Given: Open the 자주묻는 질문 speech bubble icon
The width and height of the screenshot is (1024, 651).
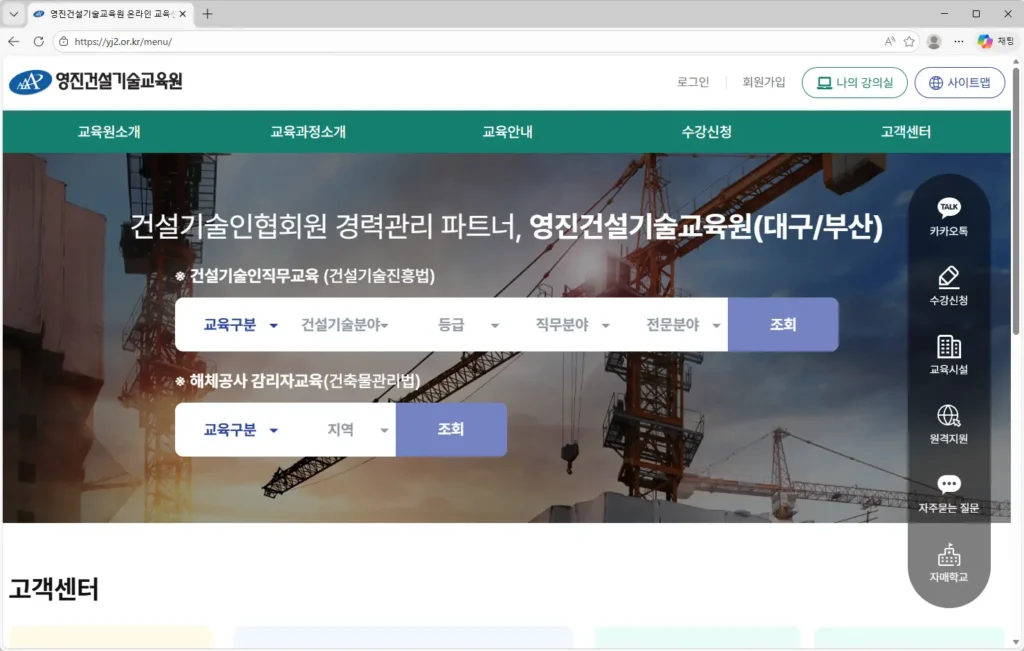Looking at the screenshot, I should pyautogui.click(x=948, y=485).
